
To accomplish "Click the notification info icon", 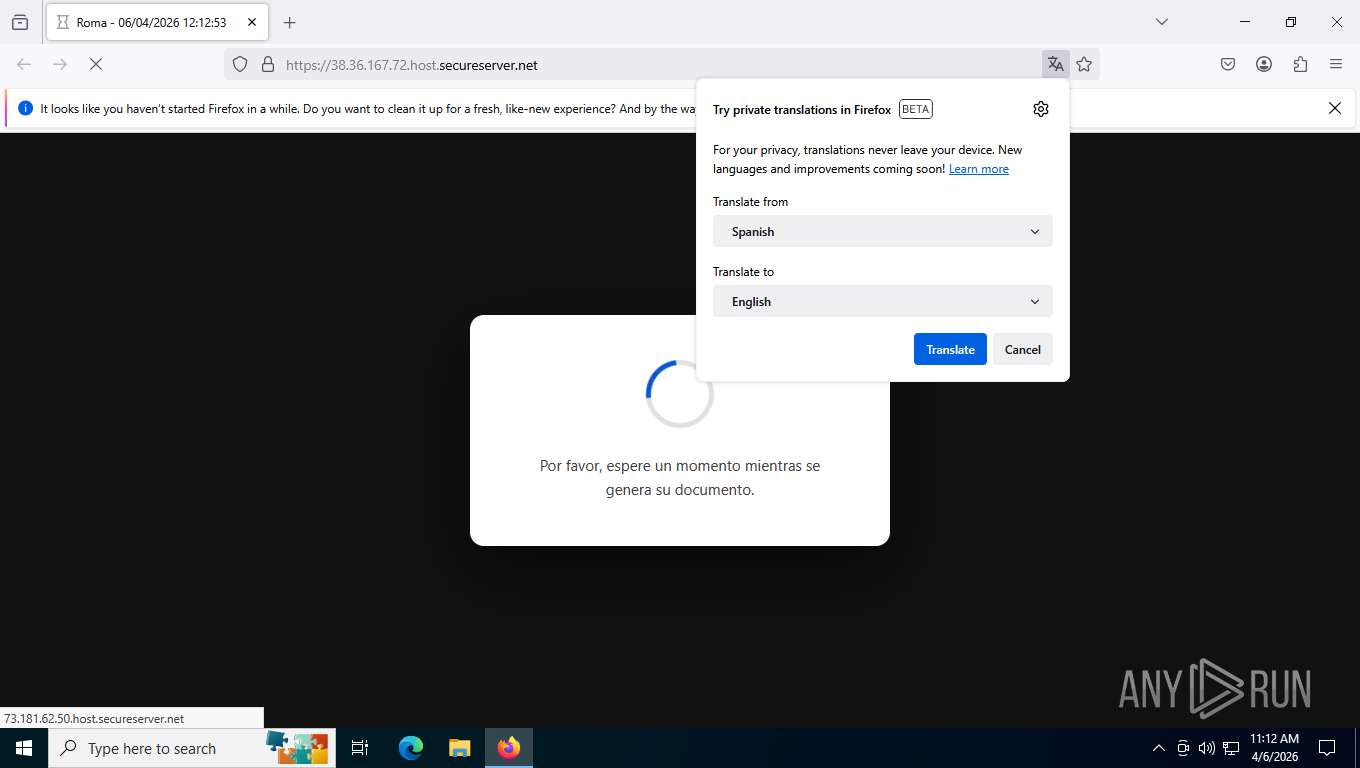I will tap(26, 108).
